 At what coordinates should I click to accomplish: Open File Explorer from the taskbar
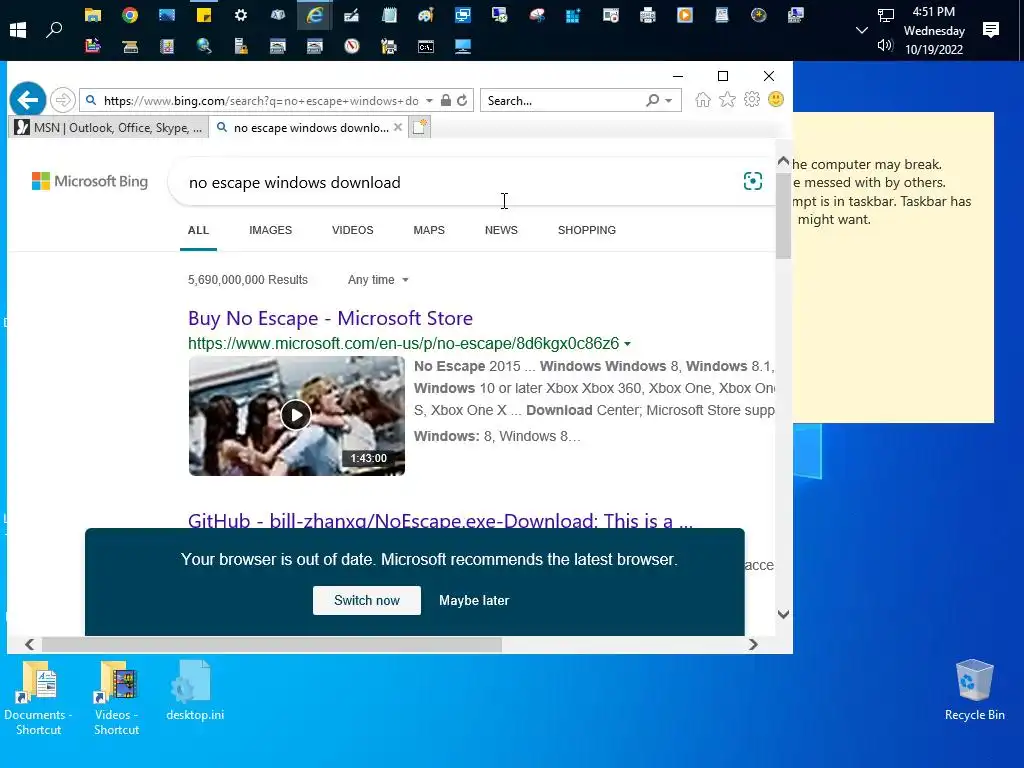pos(93,15)
